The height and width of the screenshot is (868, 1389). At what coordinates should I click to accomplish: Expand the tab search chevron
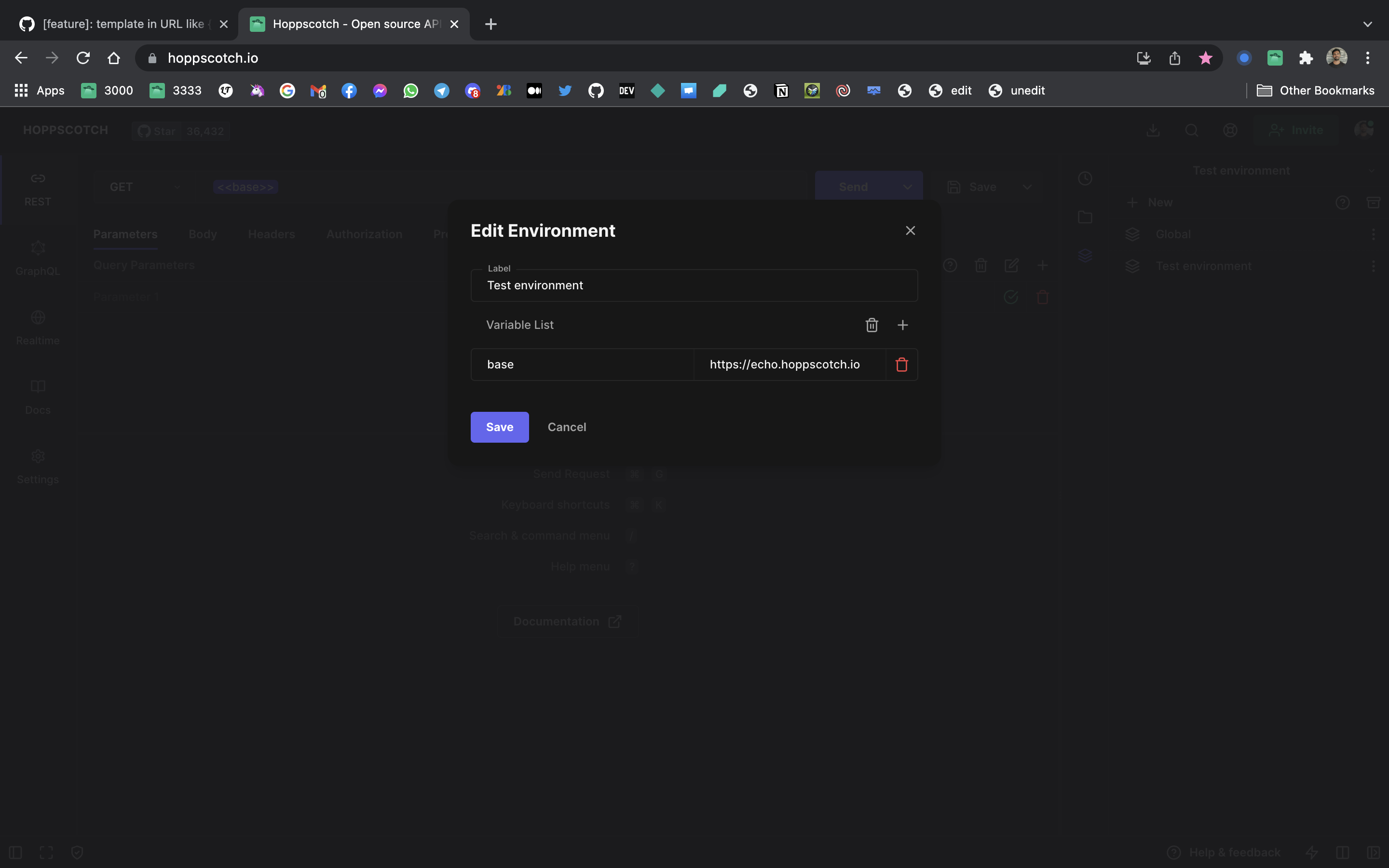pos(1367,24)
